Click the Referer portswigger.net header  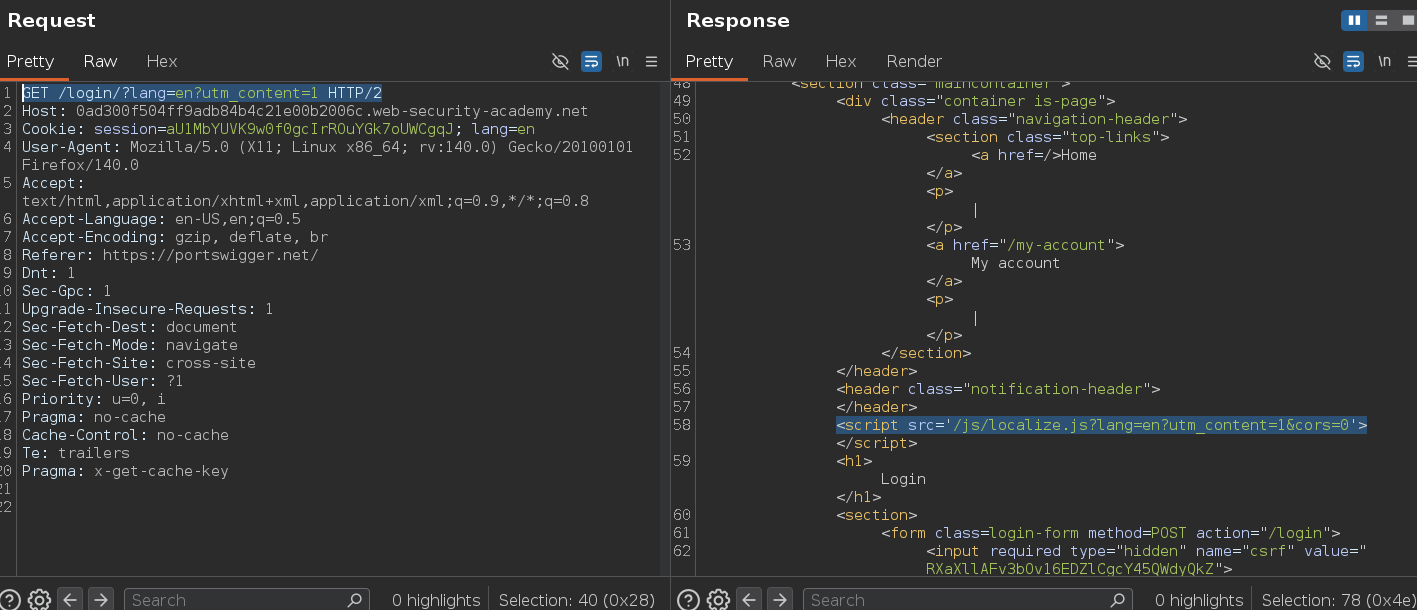click(x=170, y=255)
